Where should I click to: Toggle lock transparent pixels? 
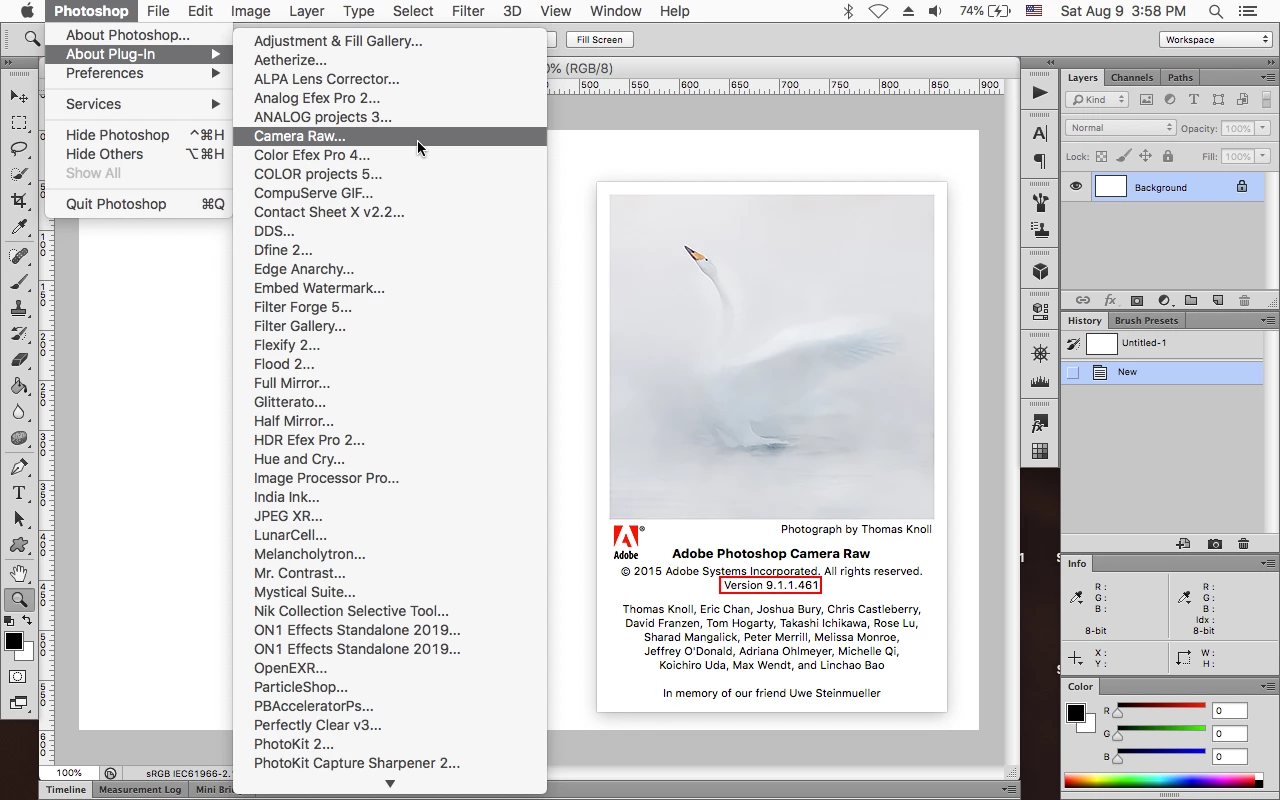[x=1101, y=156]
